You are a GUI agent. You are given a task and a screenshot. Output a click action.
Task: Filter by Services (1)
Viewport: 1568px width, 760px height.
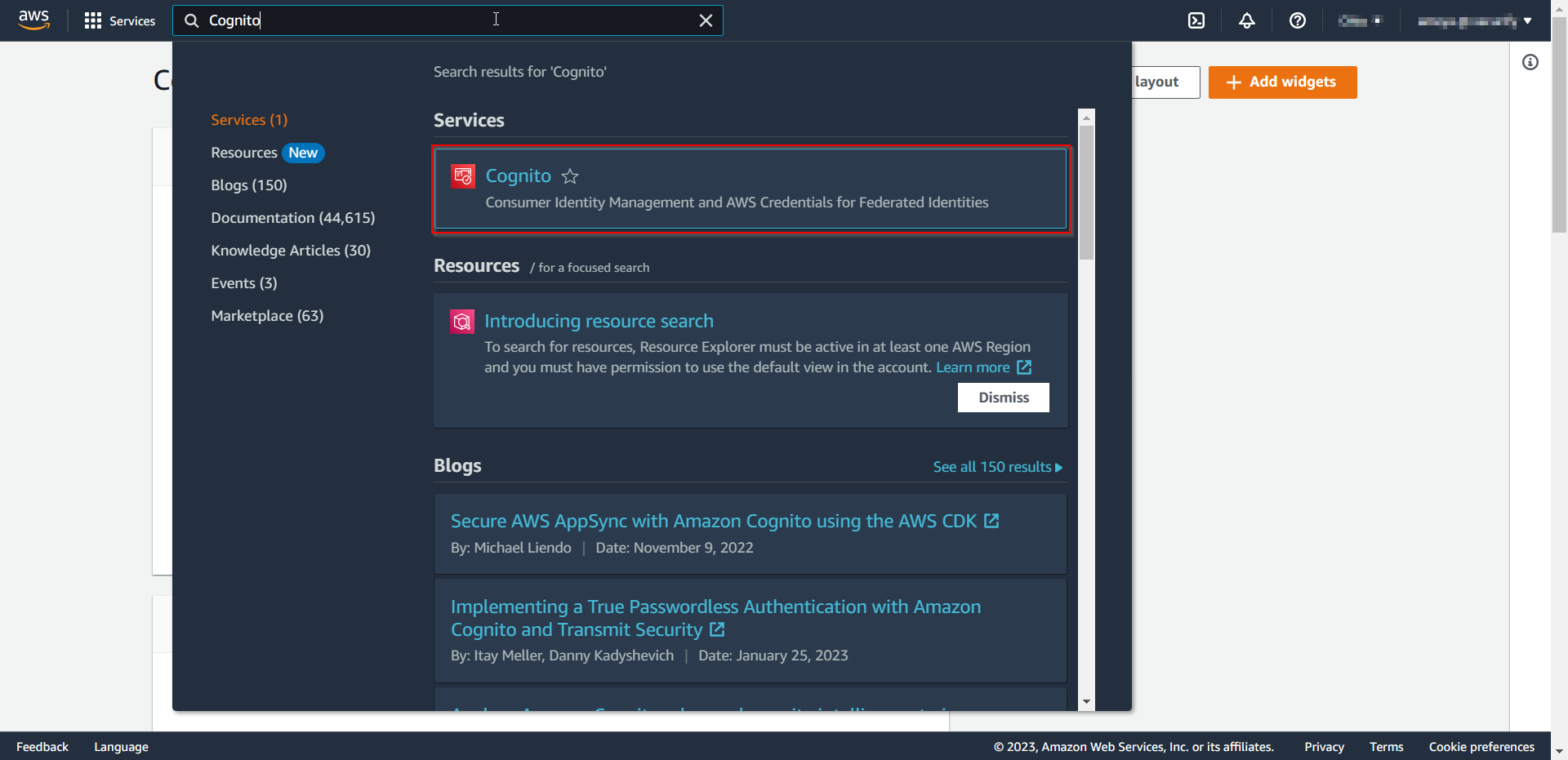[249, 120]
